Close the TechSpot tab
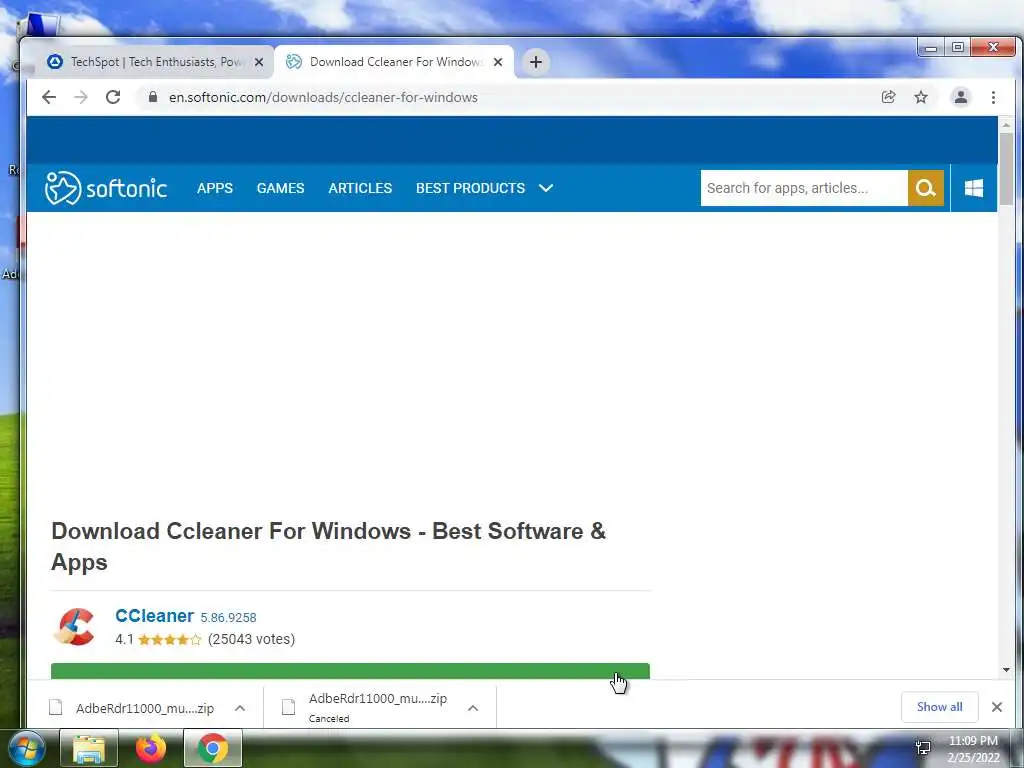The height and width of the screenshot is (768, 1024). [259, 62]
